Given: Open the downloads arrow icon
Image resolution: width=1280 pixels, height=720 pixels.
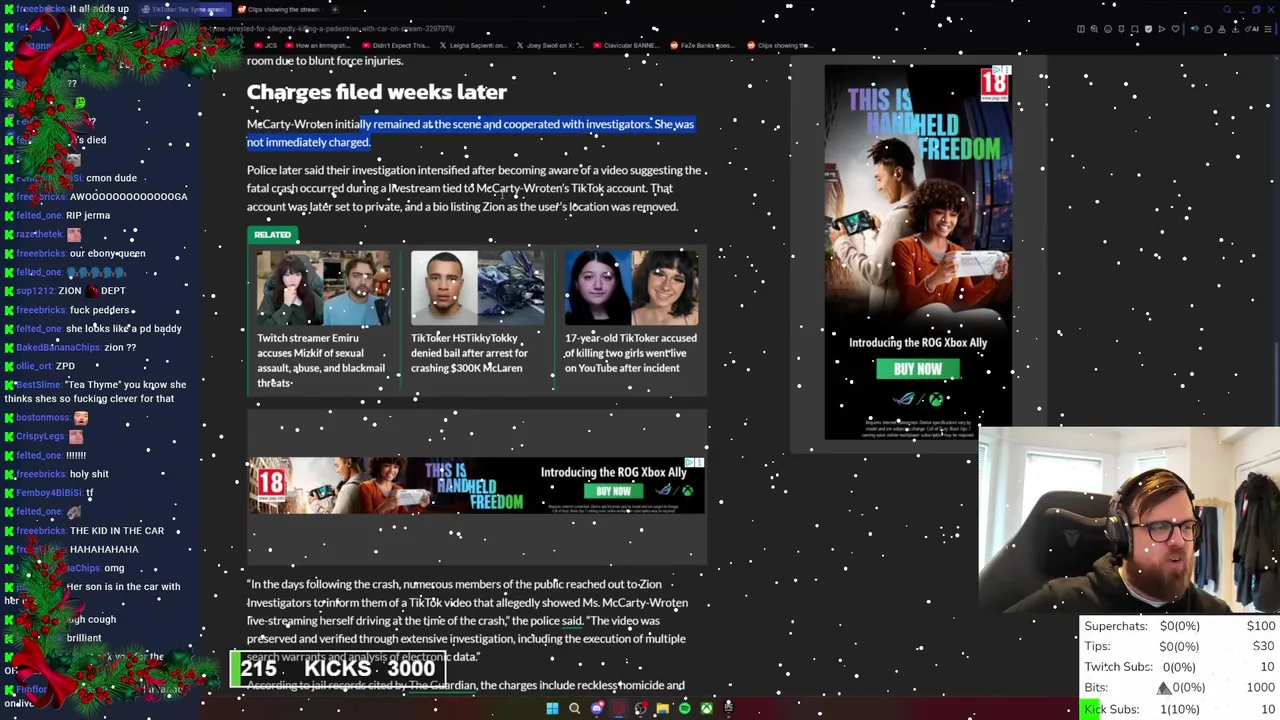Looking at the screenshot, I should click(x=1235, y=29).
